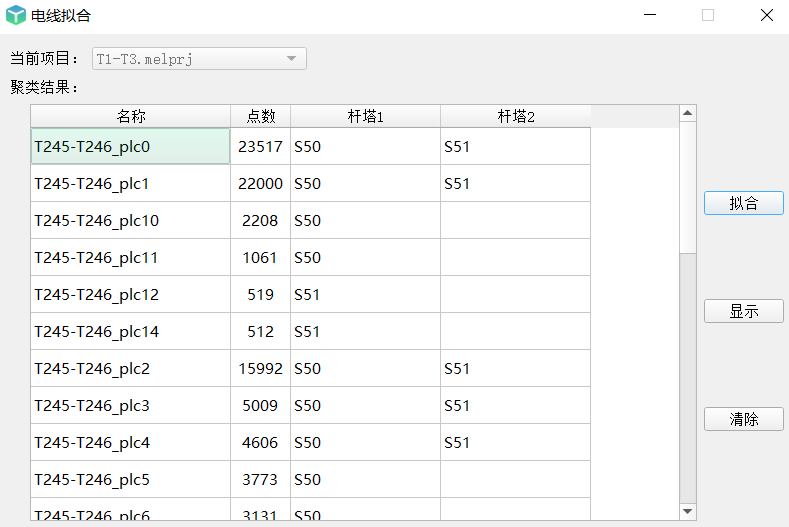
Task: Click the 显示 button
Action: [x=744, y=311]
